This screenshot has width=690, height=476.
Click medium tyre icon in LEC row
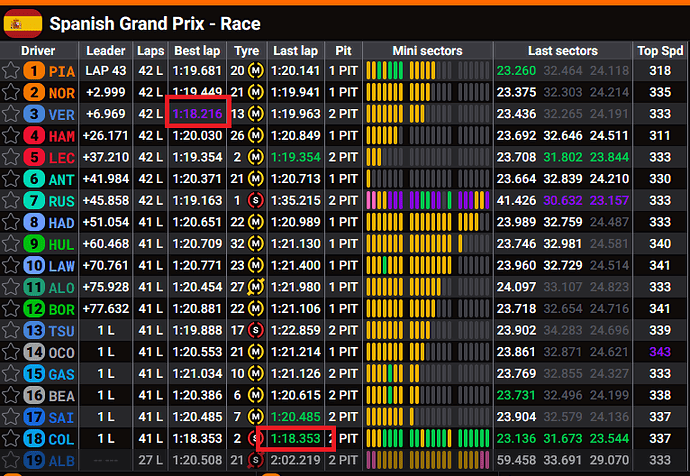pyautogui.click(x=256, y=157)
